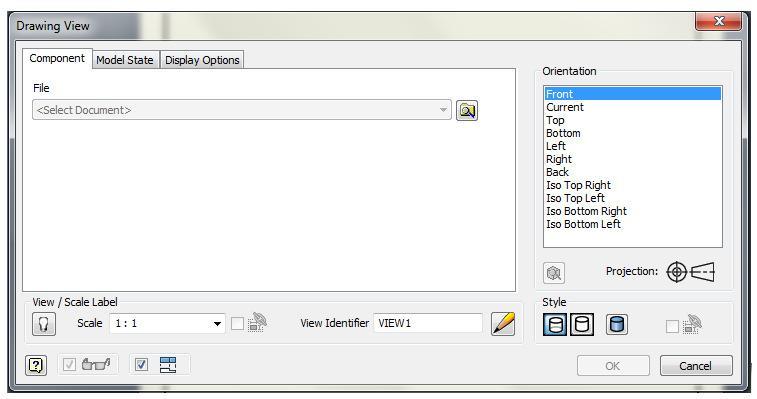
Task: Switch to the Model State tab
Action: pyautogui.click(x=125, y=60)
